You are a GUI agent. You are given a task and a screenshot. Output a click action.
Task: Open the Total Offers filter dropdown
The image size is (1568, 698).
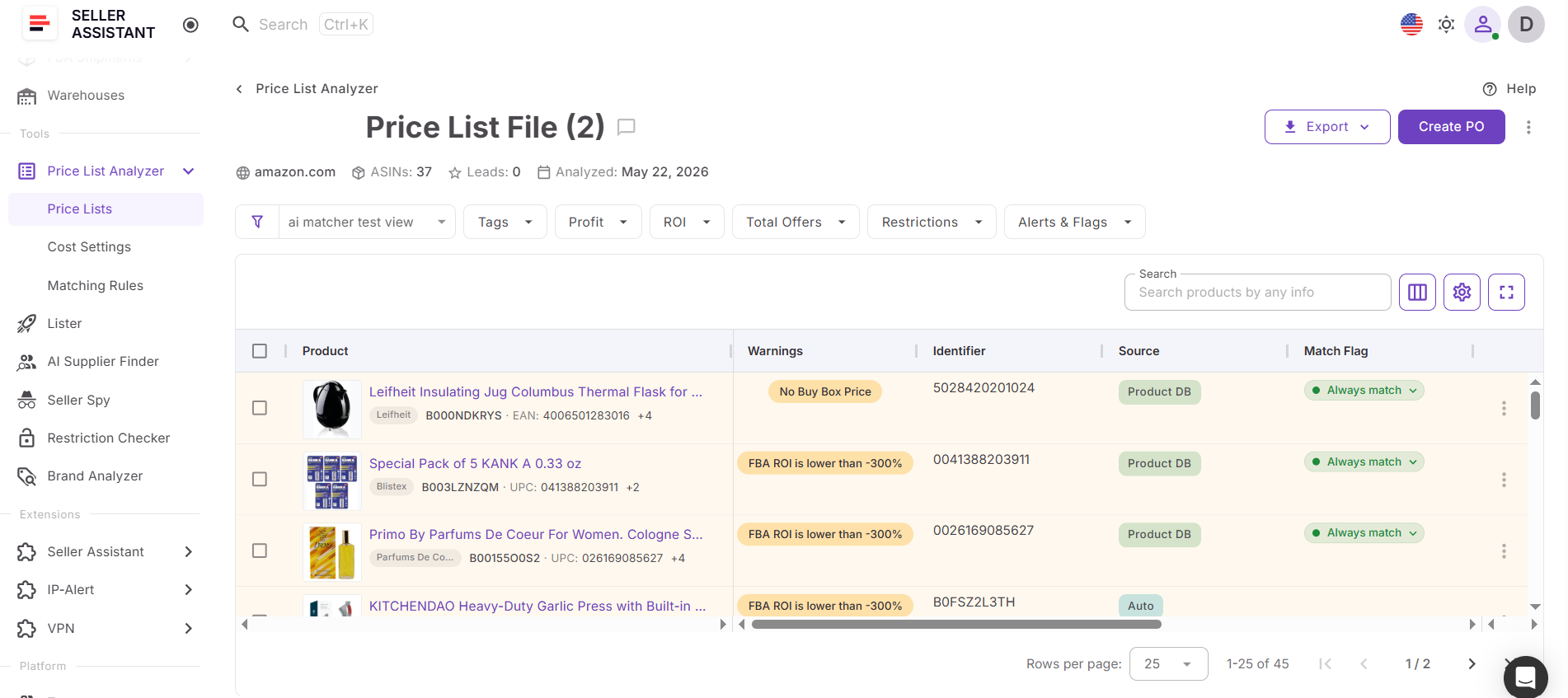[x=796, y=222]
